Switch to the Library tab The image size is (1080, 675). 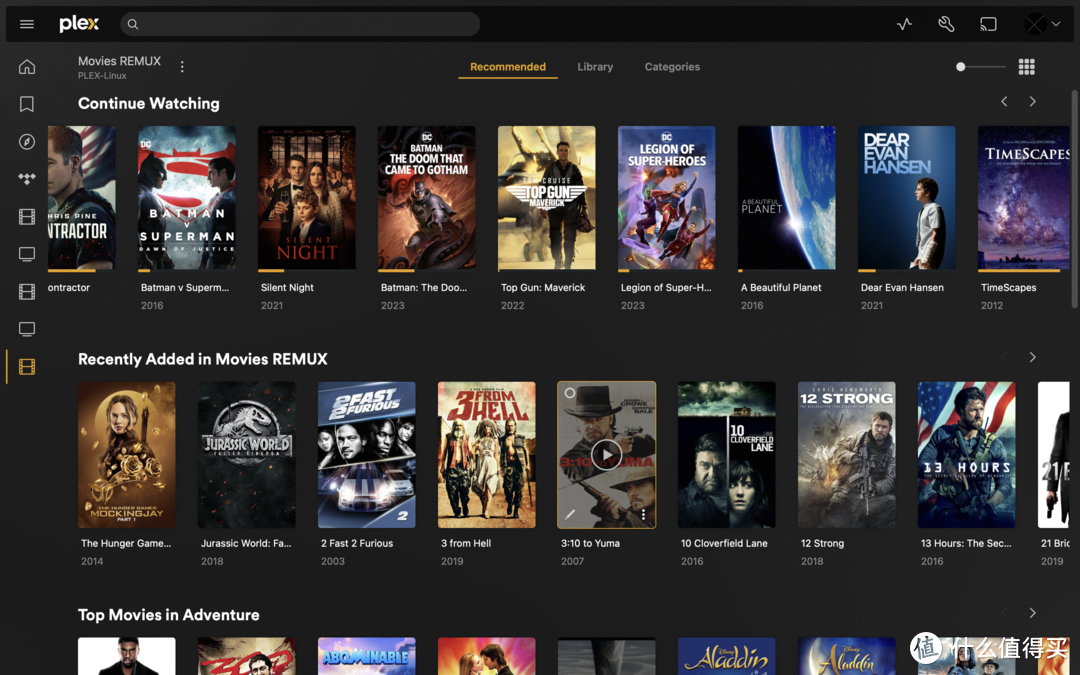click(595, 67)
